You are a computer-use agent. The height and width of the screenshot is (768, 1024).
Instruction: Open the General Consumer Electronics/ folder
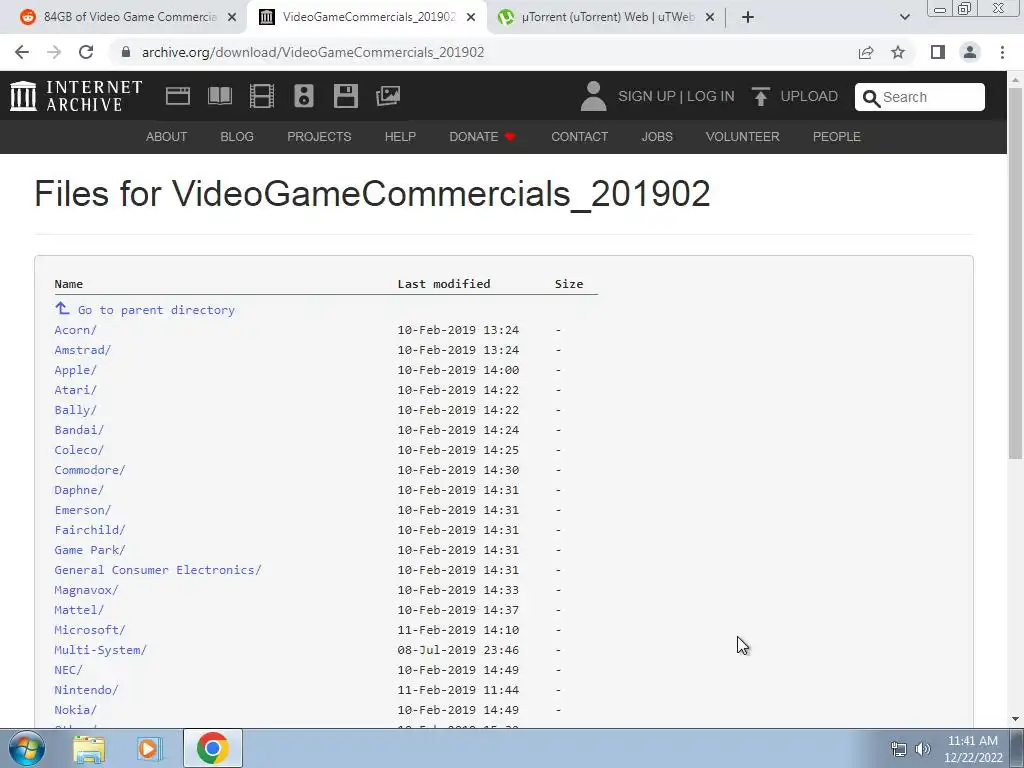pos(157,569)
